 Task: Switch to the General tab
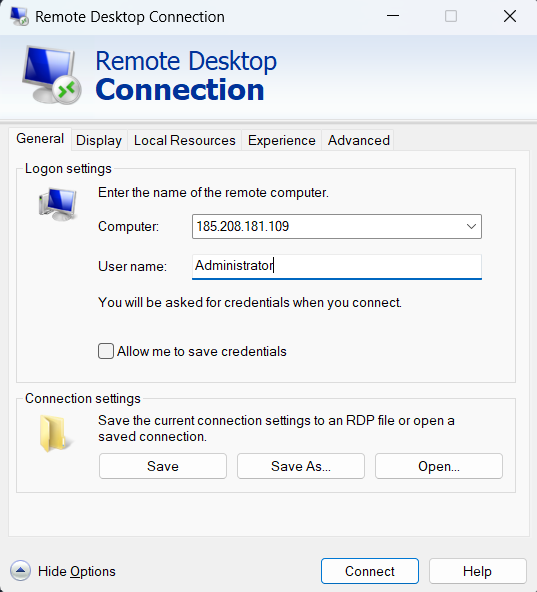tap(40, 139)
